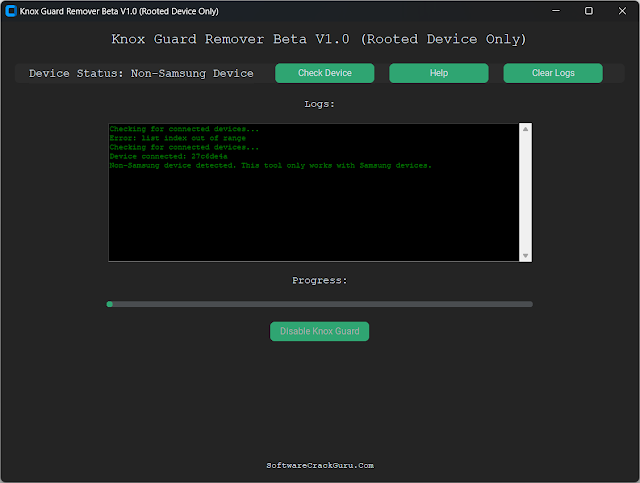Click the log line "Error: list index out of range"
Viewport: 640px width, 483px height.
pos(178,138)
